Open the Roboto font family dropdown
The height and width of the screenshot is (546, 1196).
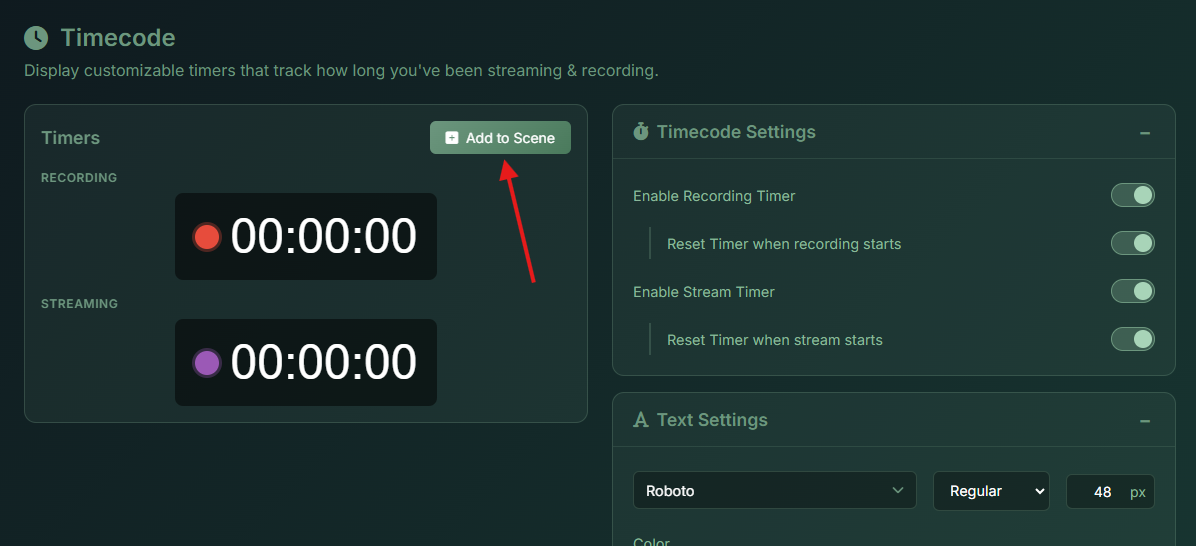(774, 491)
